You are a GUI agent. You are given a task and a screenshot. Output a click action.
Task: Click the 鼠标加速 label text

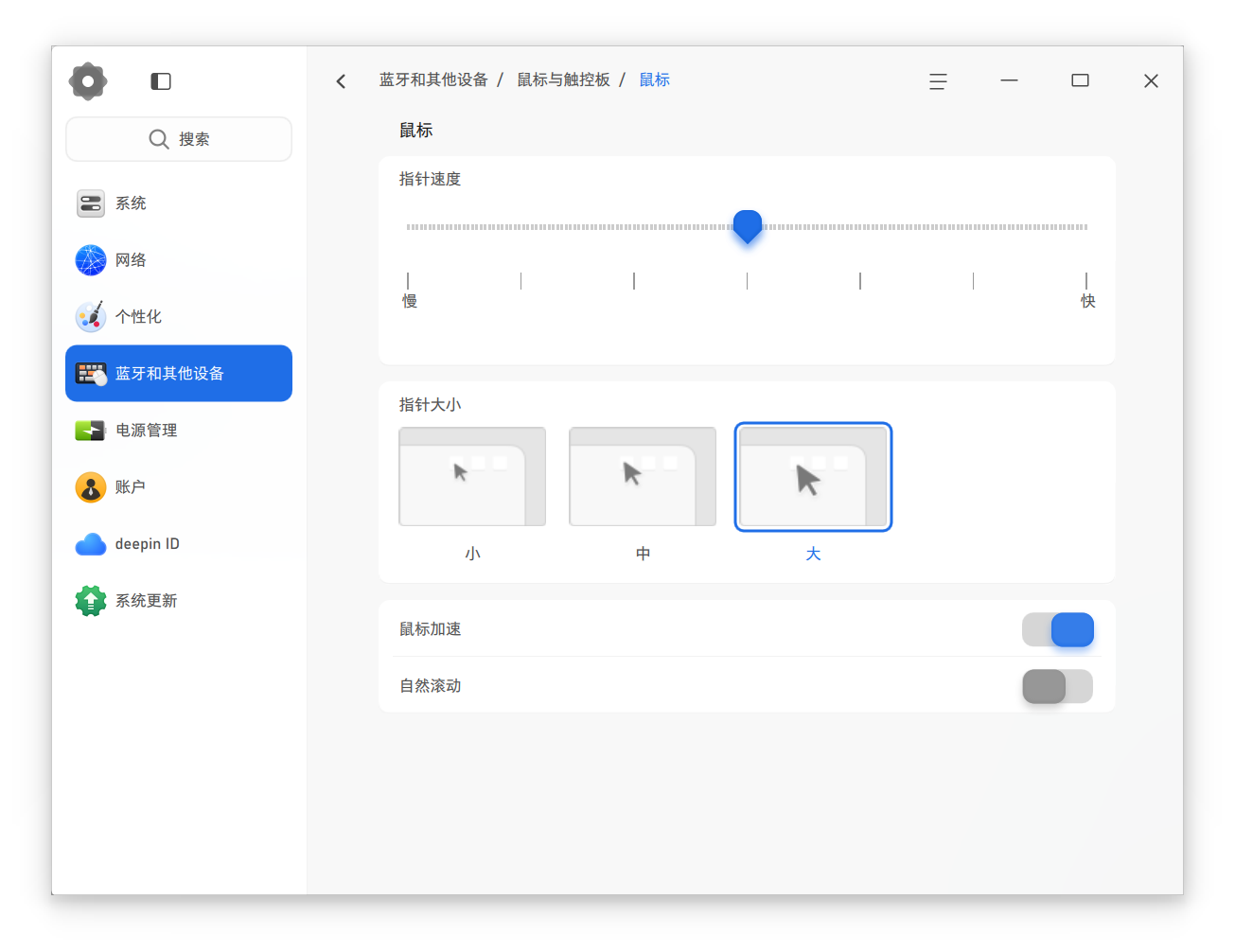[431, 629]
